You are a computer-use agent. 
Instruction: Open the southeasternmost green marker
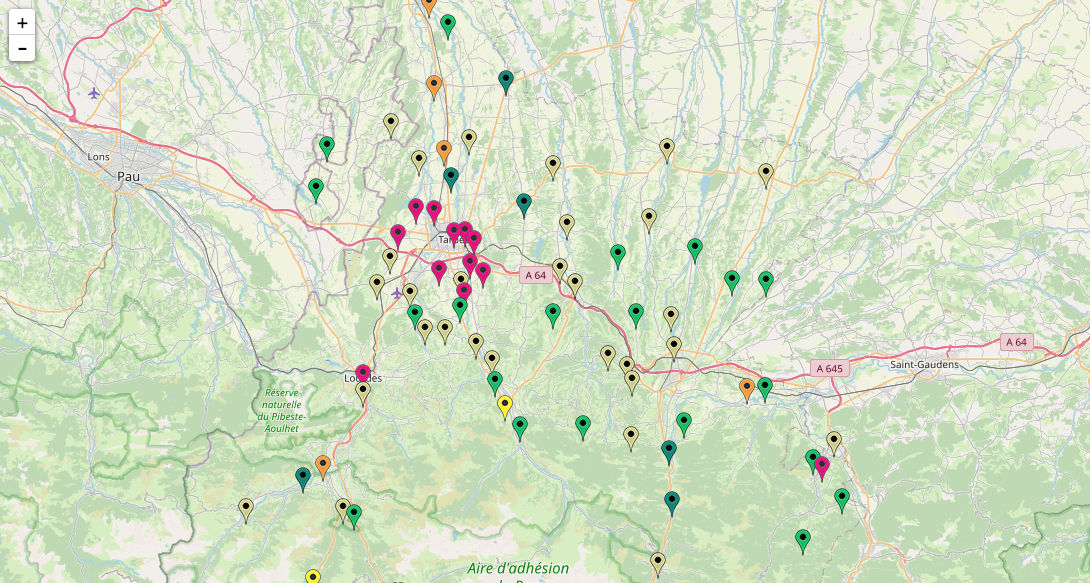pyautogui.click(x=803, y=541)
